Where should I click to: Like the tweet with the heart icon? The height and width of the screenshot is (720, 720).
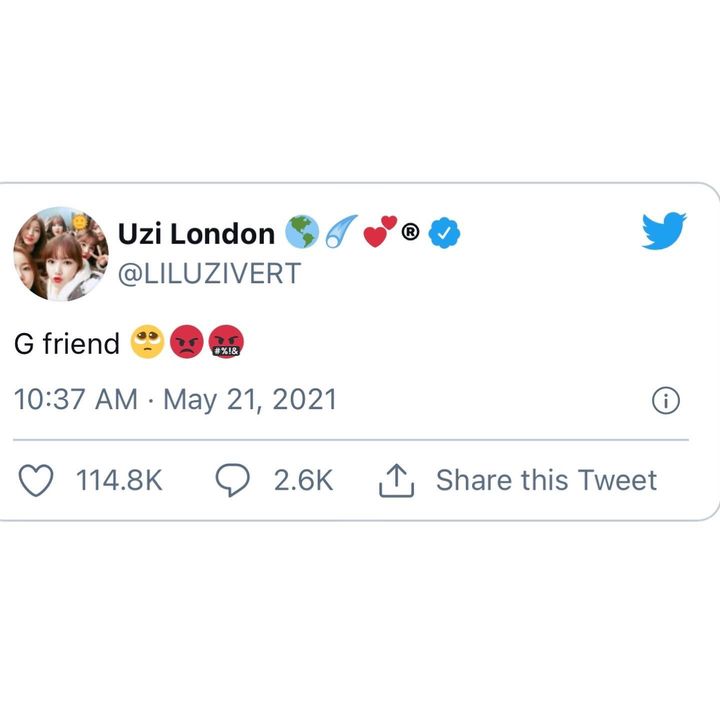coord(37,480)
